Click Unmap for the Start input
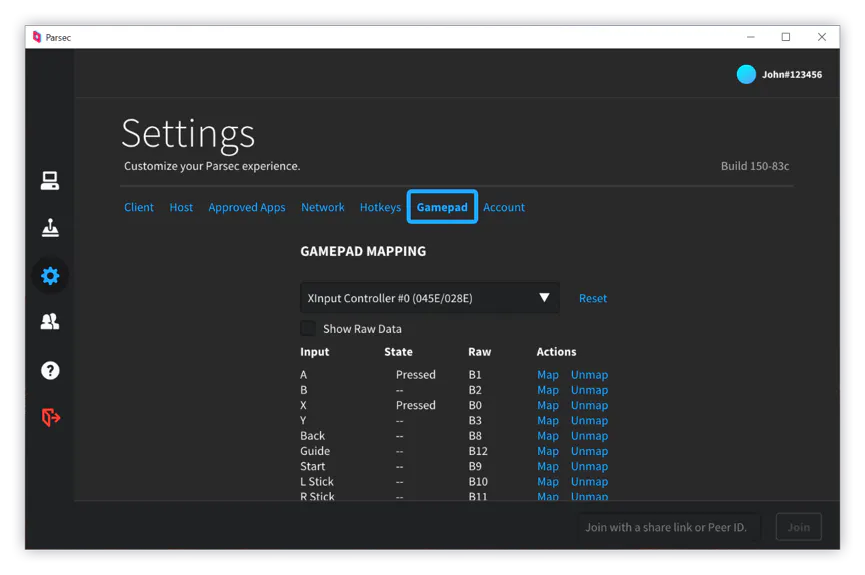Viewport: 865px width, 575px height. pos(589,466)
